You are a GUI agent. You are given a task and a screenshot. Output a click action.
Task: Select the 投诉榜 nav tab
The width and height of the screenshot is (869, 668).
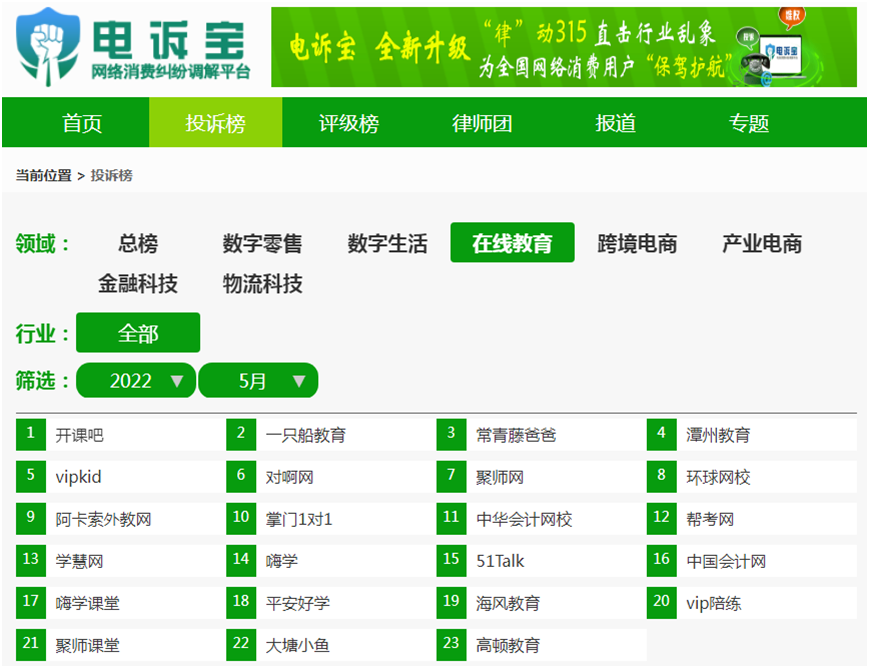coord(216,123)
